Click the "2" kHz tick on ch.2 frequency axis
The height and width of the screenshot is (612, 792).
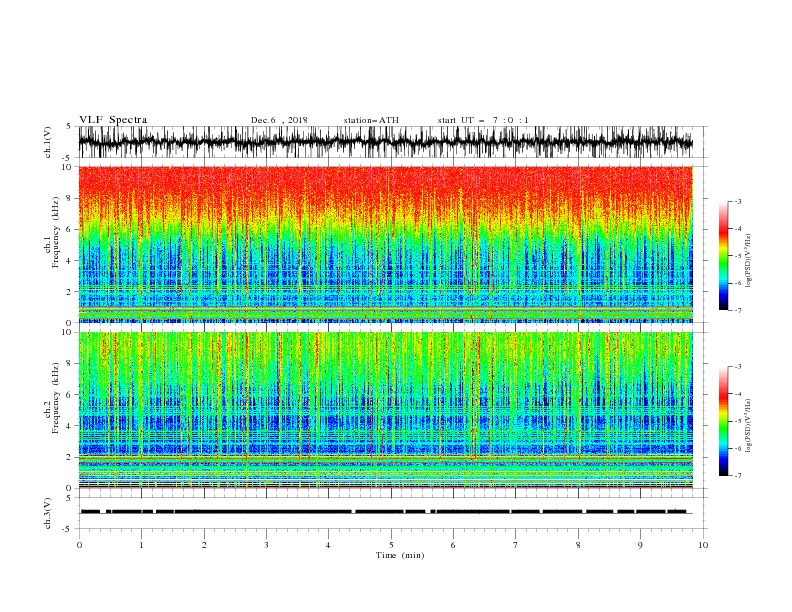69,457
